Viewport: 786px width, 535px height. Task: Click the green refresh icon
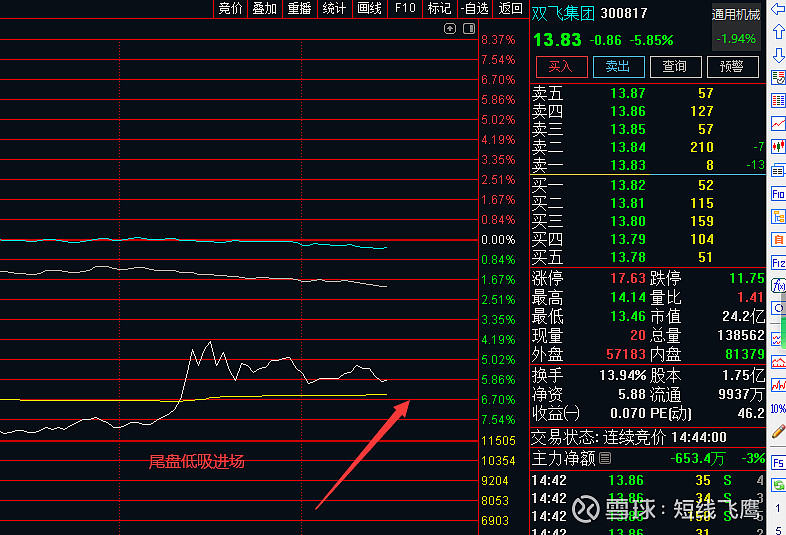(778, 485)
